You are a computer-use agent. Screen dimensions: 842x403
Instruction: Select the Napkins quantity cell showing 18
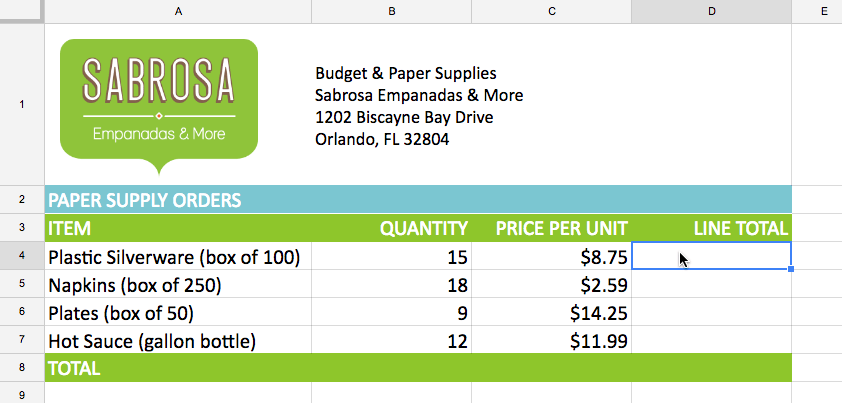pyautogui.click(x=391, y=285)
